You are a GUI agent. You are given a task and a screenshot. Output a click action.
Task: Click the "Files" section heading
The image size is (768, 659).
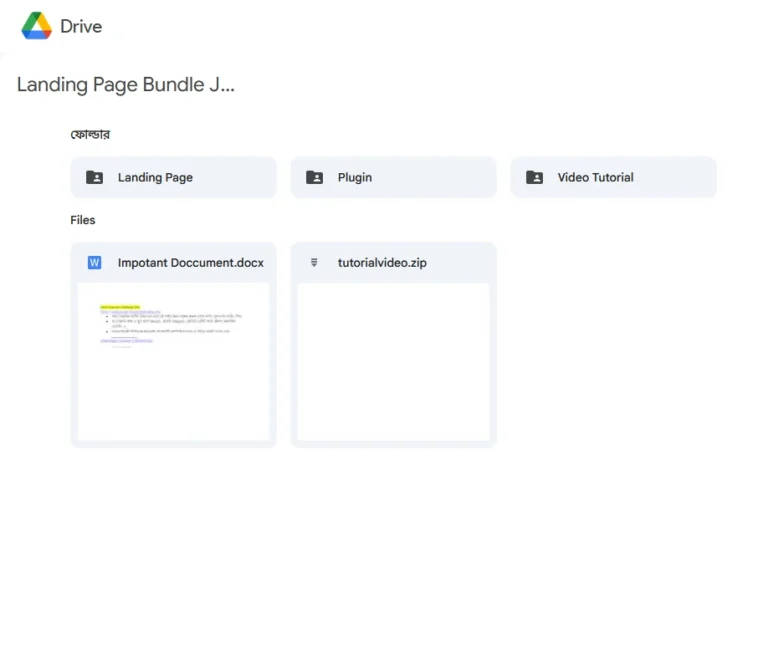coord(83,220)
